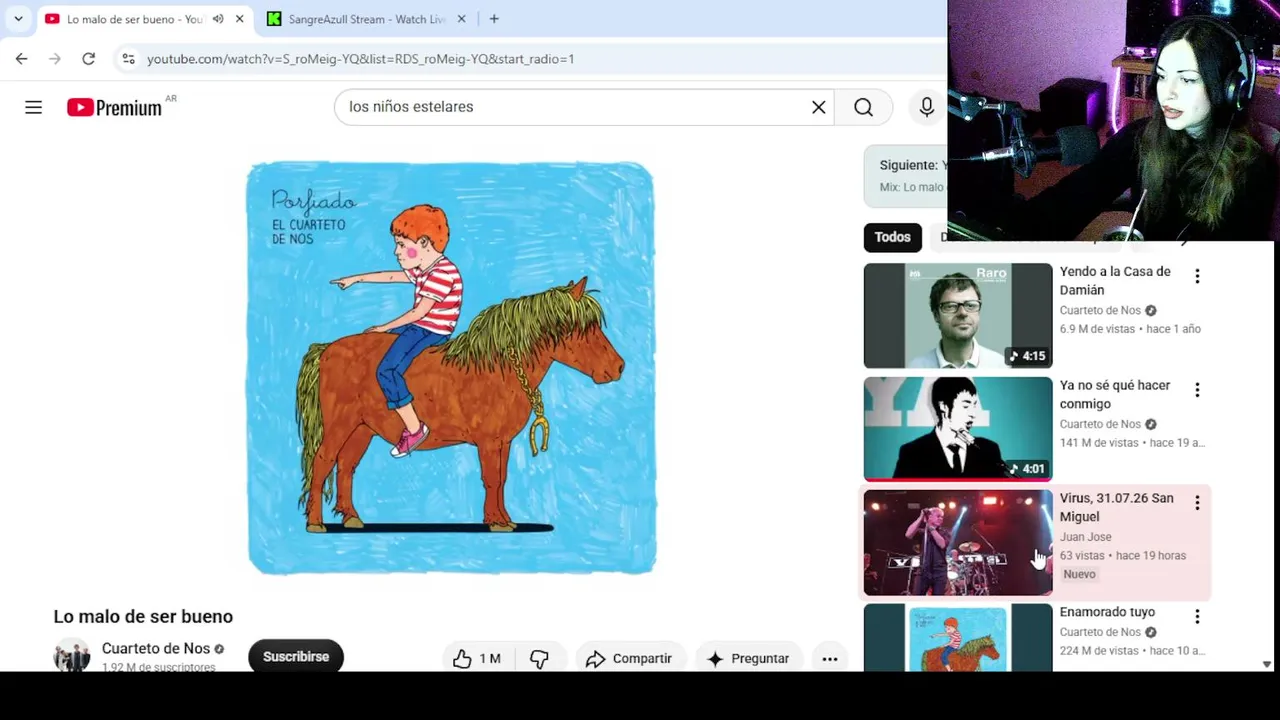
Task: Open the Yendo a la Casa de Damián title
Action: point(1115,281)
